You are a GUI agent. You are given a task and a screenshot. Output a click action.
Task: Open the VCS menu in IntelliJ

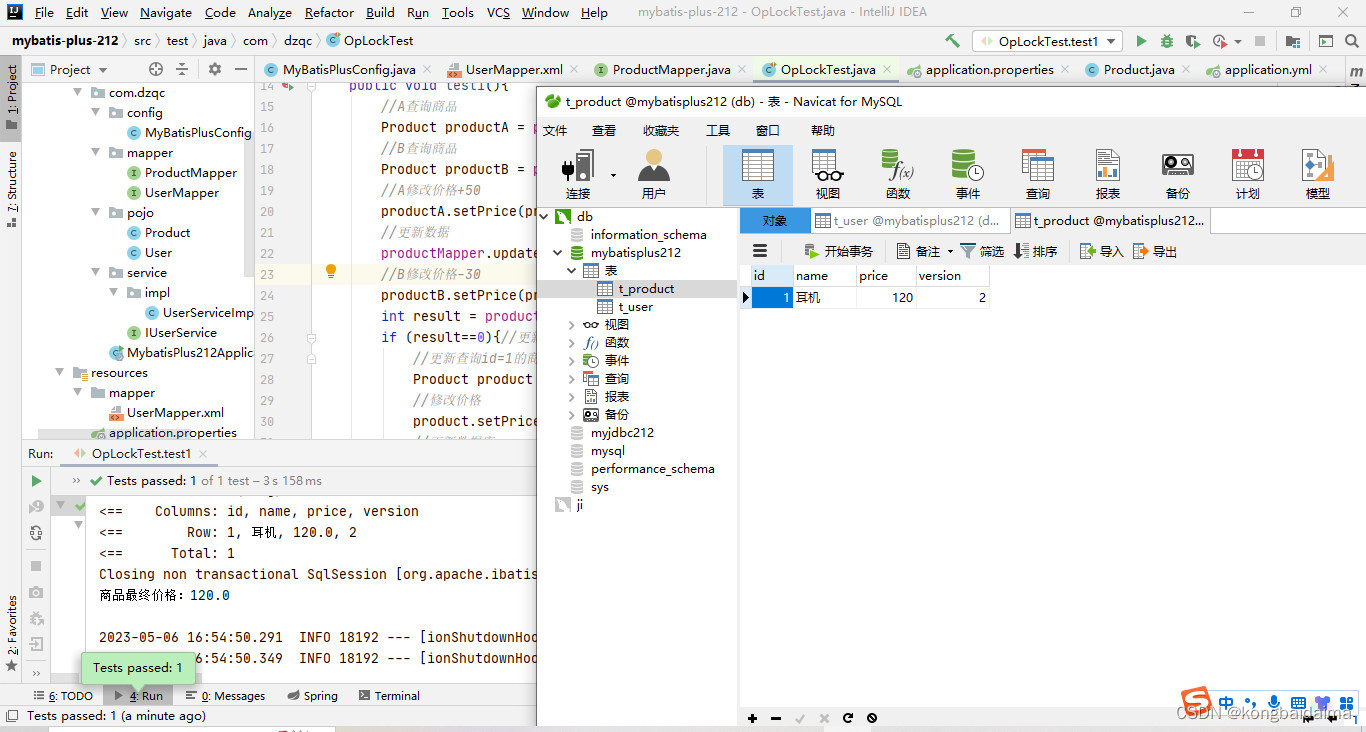498,13
